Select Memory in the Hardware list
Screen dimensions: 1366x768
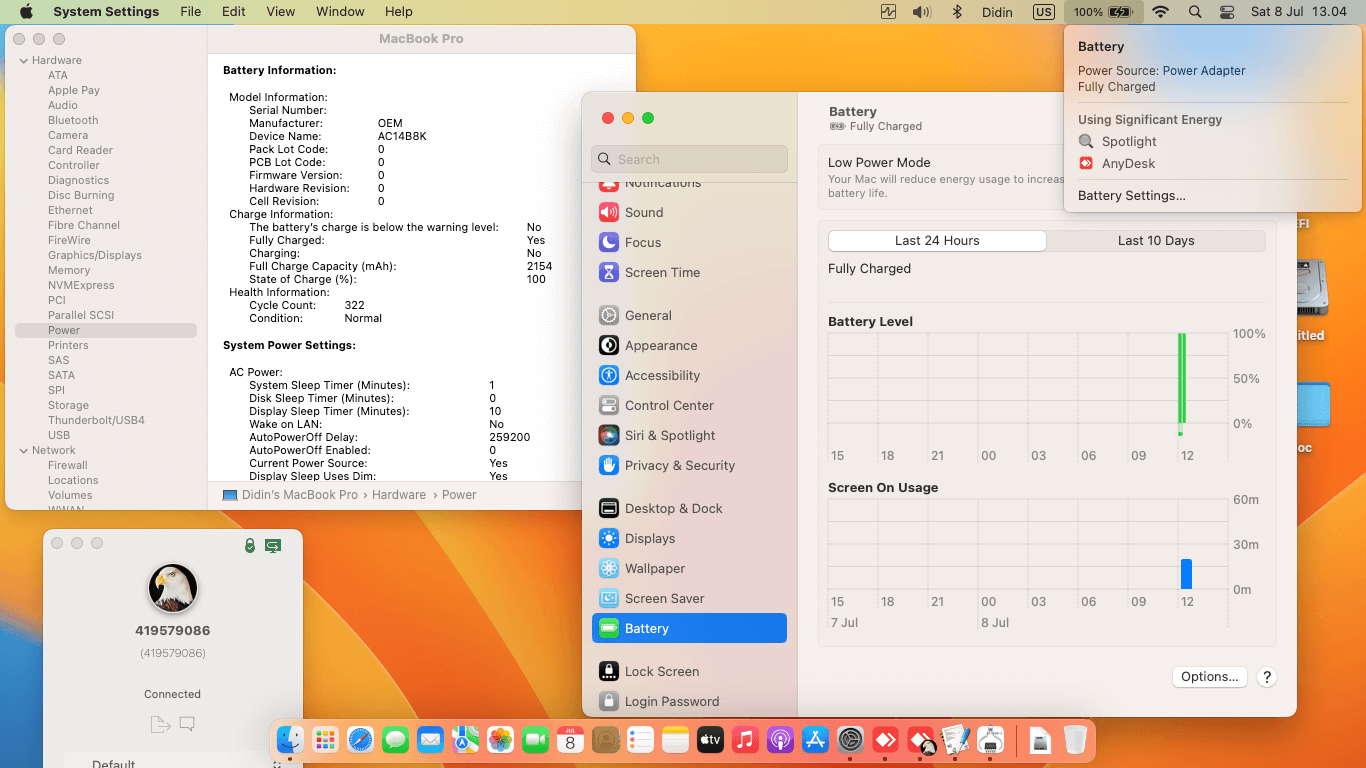(x=69, y=270)
